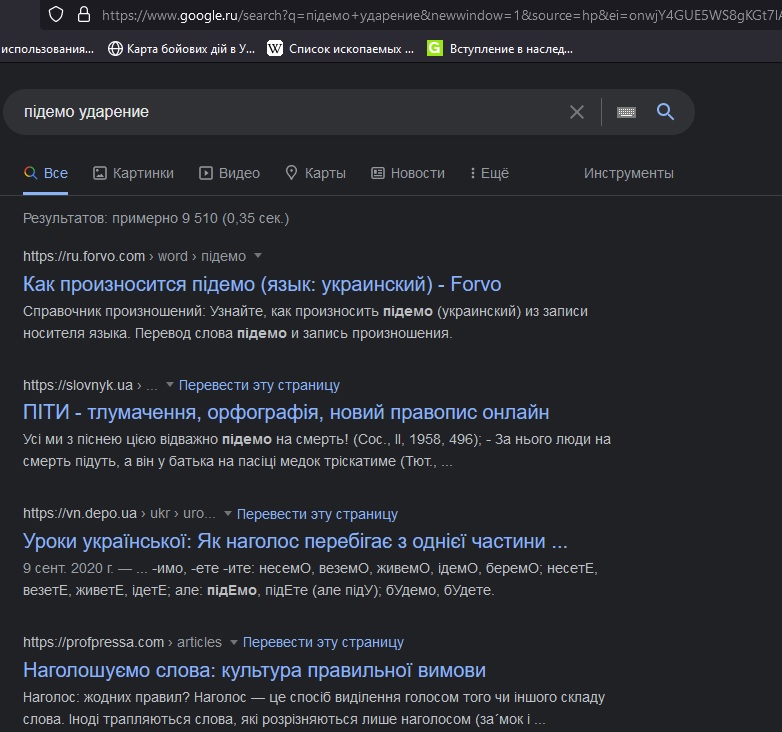782x732 pixels.
Task: Click Перевести эту страницу for profpressa.com
Action: coord(323,642)
